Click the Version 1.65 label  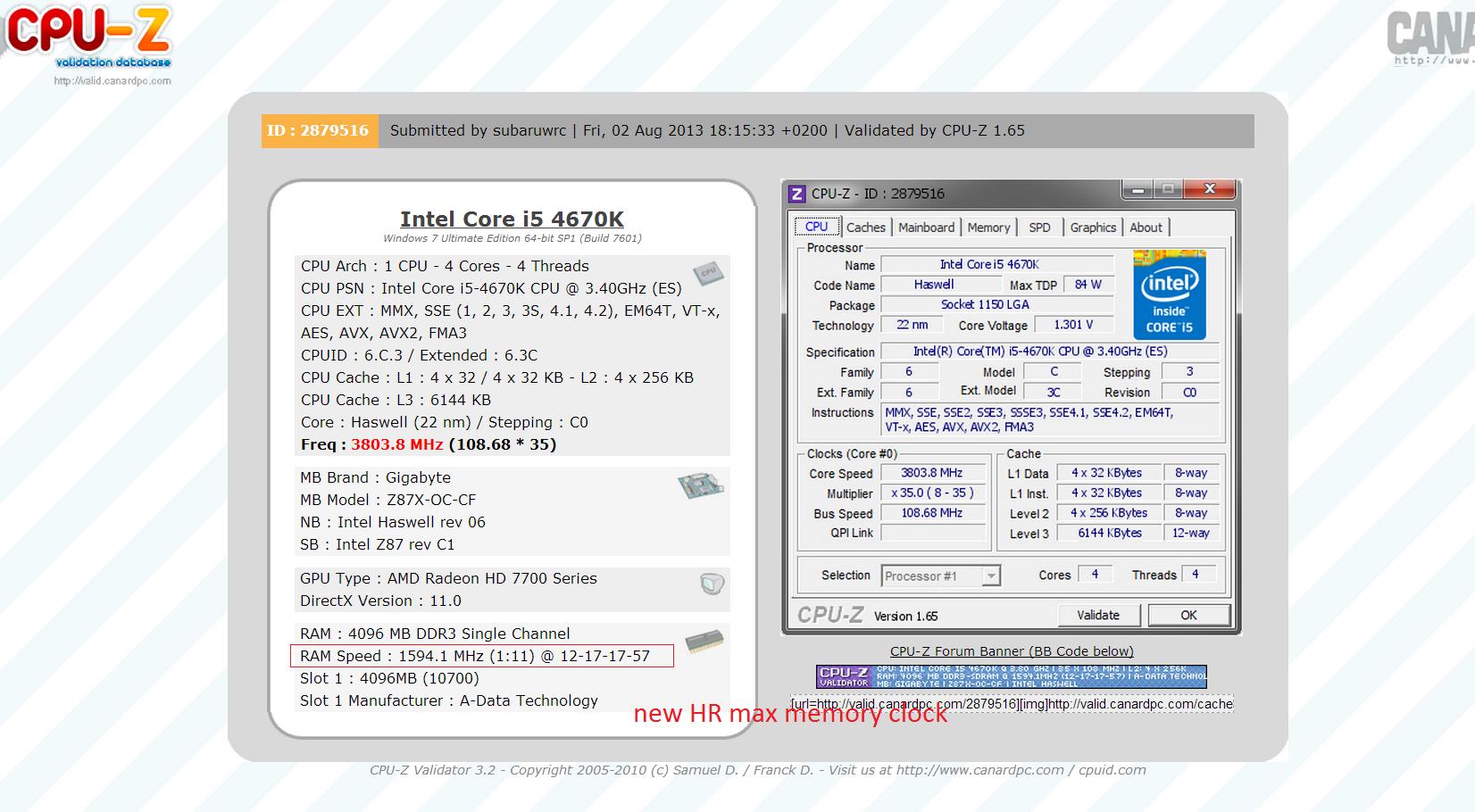coord(905,616)
